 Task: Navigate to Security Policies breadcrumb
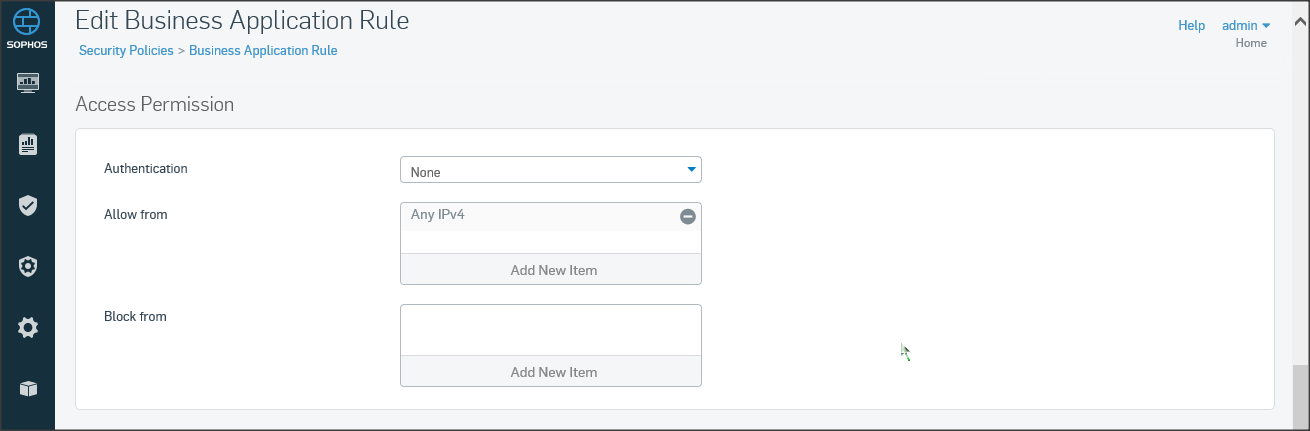[x=126, y=50]
